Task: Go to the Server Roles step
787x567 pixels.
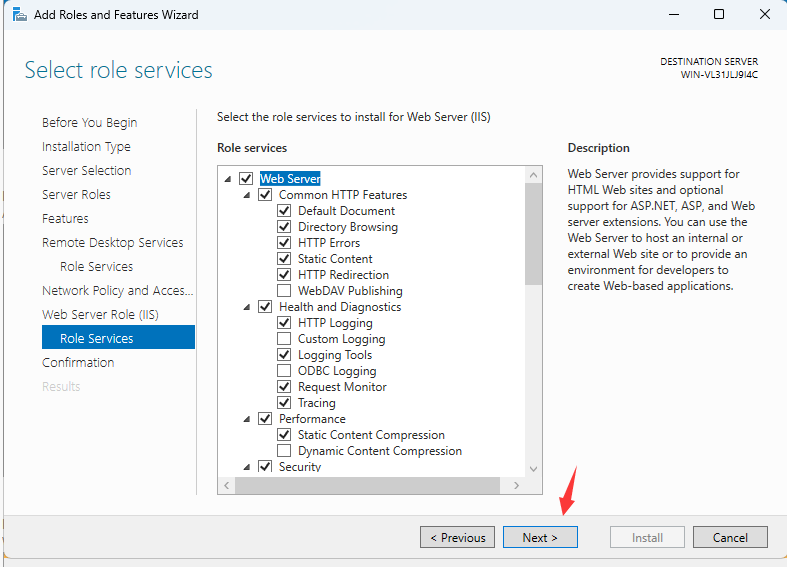Action: (76, 195)
